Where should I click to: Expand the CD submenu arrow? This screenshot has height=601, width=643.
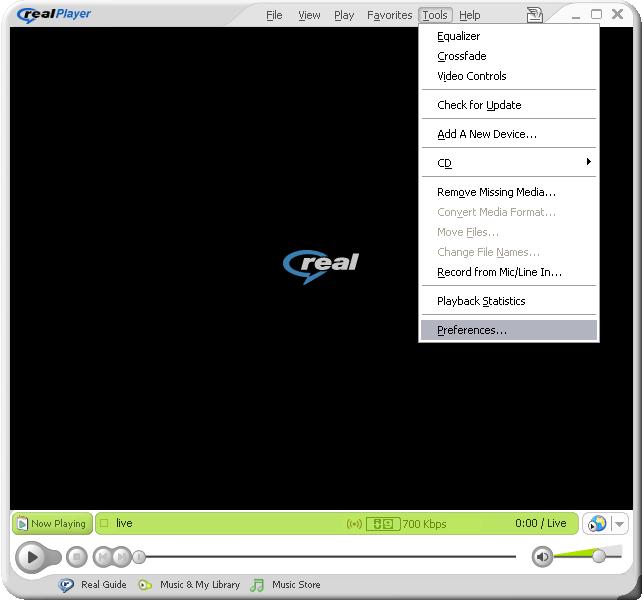coord(588,162)
